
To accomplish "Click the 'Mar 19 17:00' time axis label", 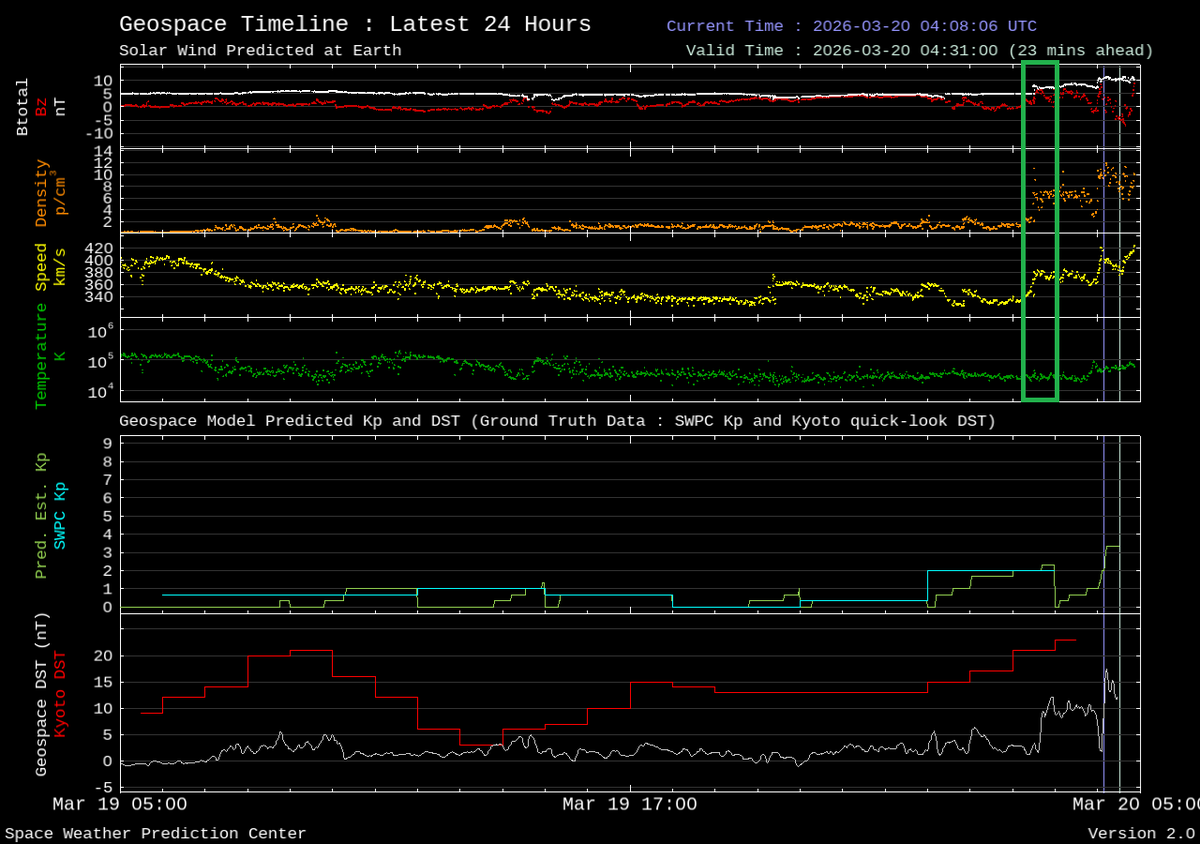I will pyautogui.click(x=629, y=804).
